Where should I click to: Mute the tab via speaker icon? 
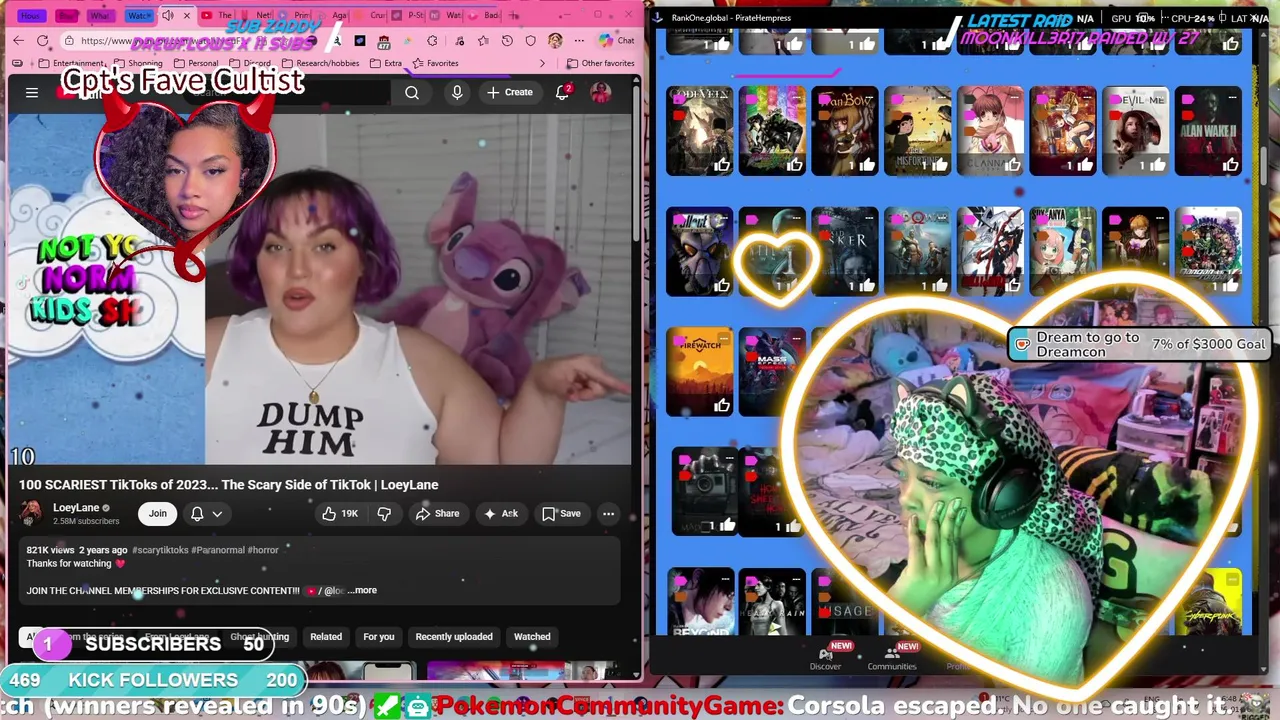click(168, 16)
